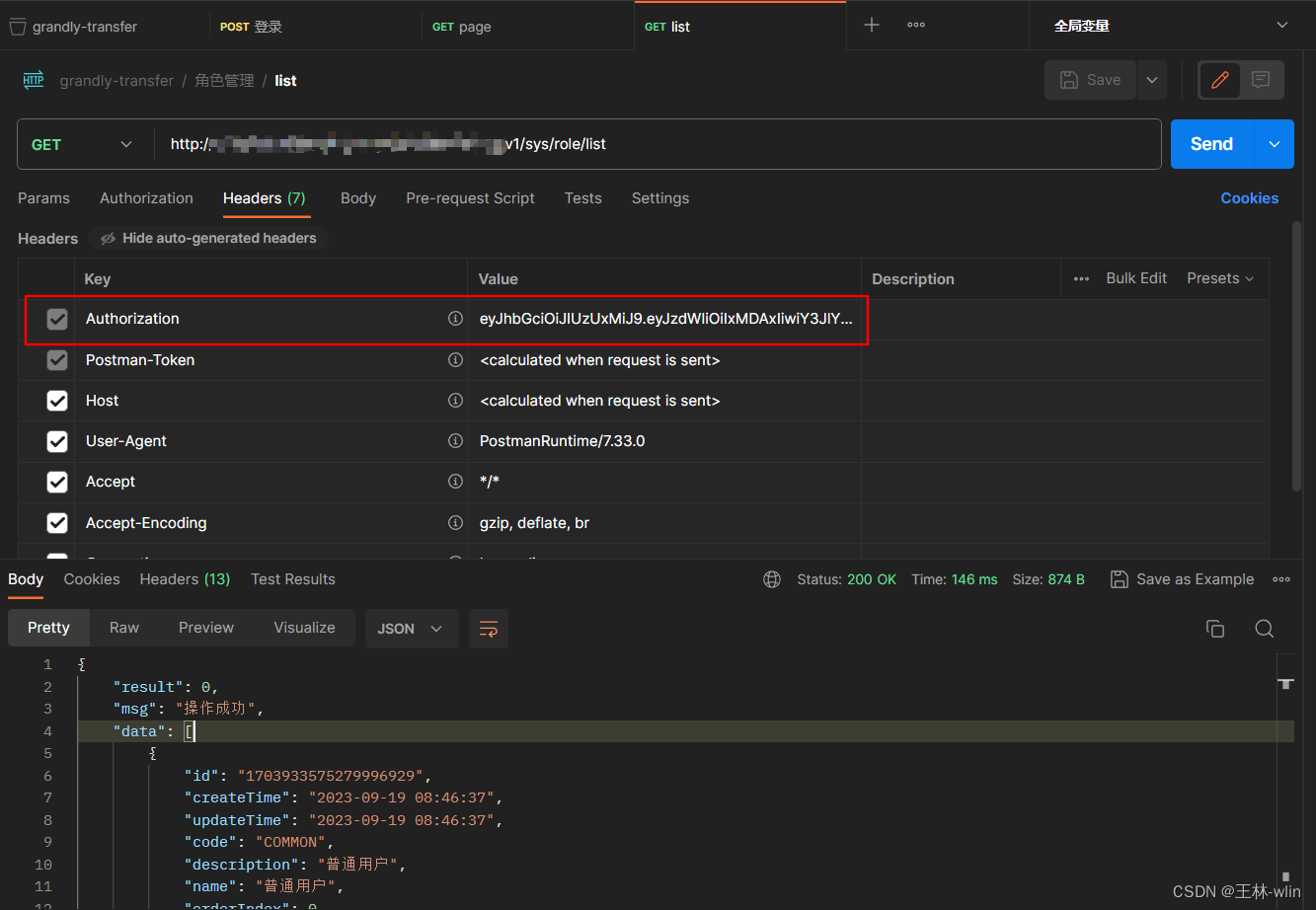The image size is (1316, 910).
Task: Click the info icon in User-Agent row
Action: (x=455, y=441)
